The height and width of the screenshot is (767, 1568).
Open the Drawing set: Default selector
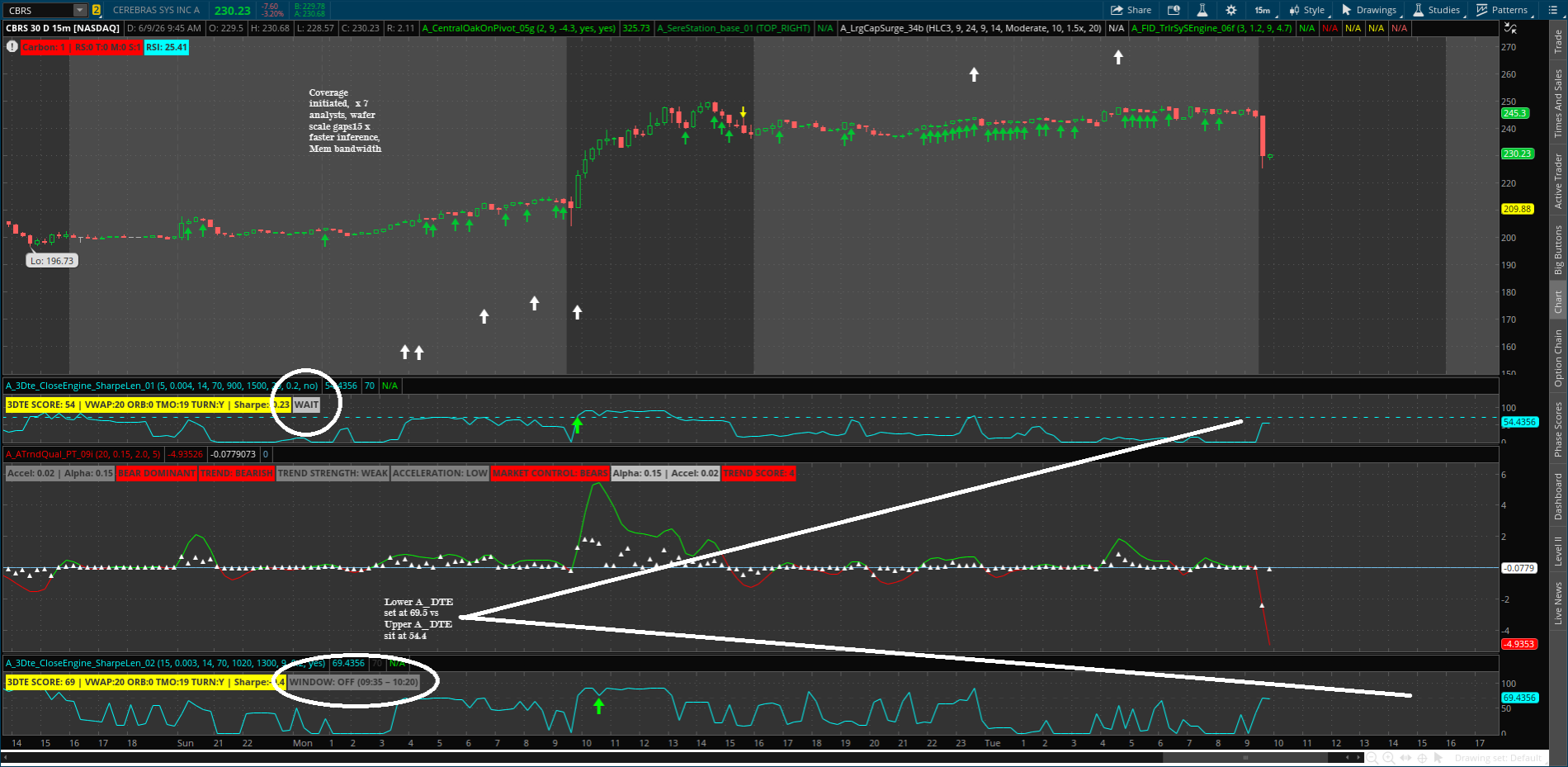[x=1498, y=758]
